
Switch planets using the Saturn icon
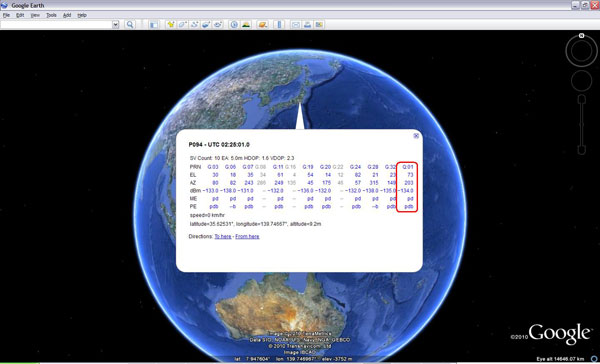[262, 24]
